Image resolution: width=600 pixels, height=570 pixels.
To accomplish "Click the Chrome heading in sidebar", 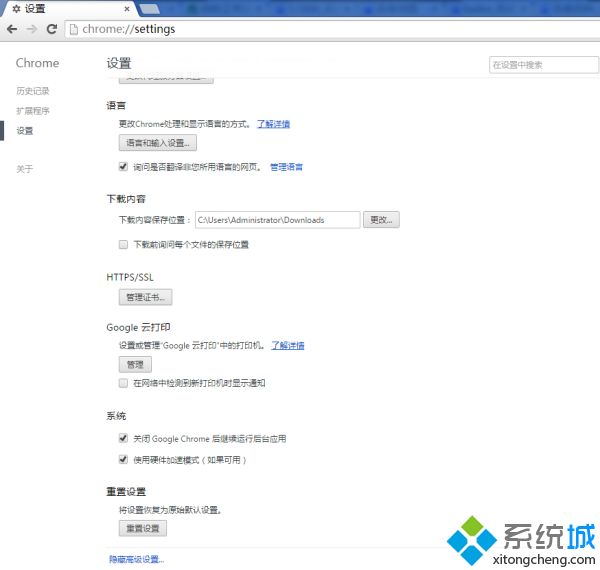I will tap(38, 63).
